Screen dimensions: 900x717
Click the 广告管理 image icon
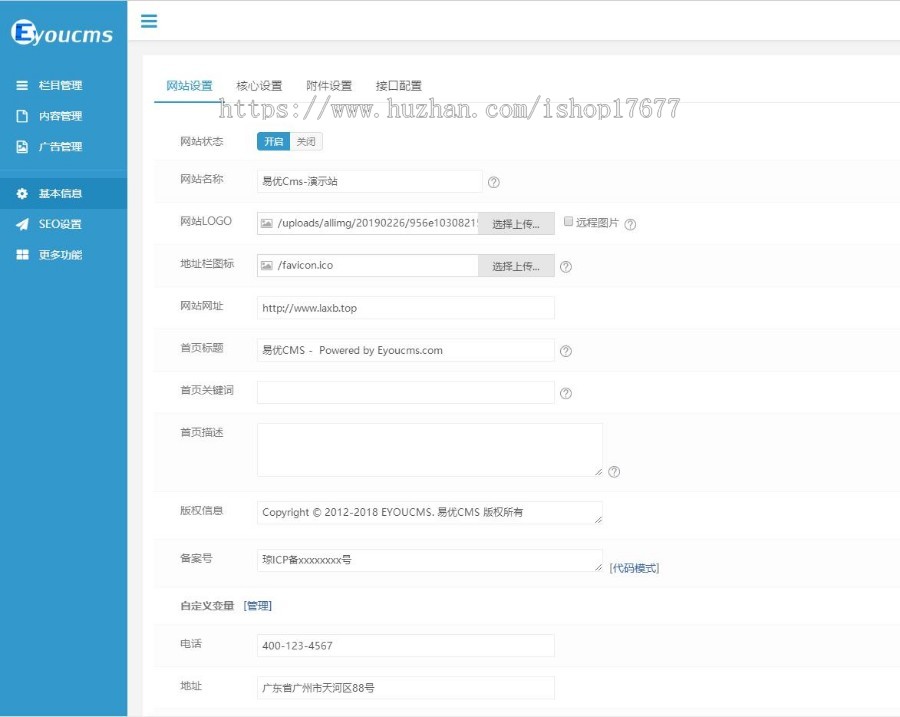(22, 146)
